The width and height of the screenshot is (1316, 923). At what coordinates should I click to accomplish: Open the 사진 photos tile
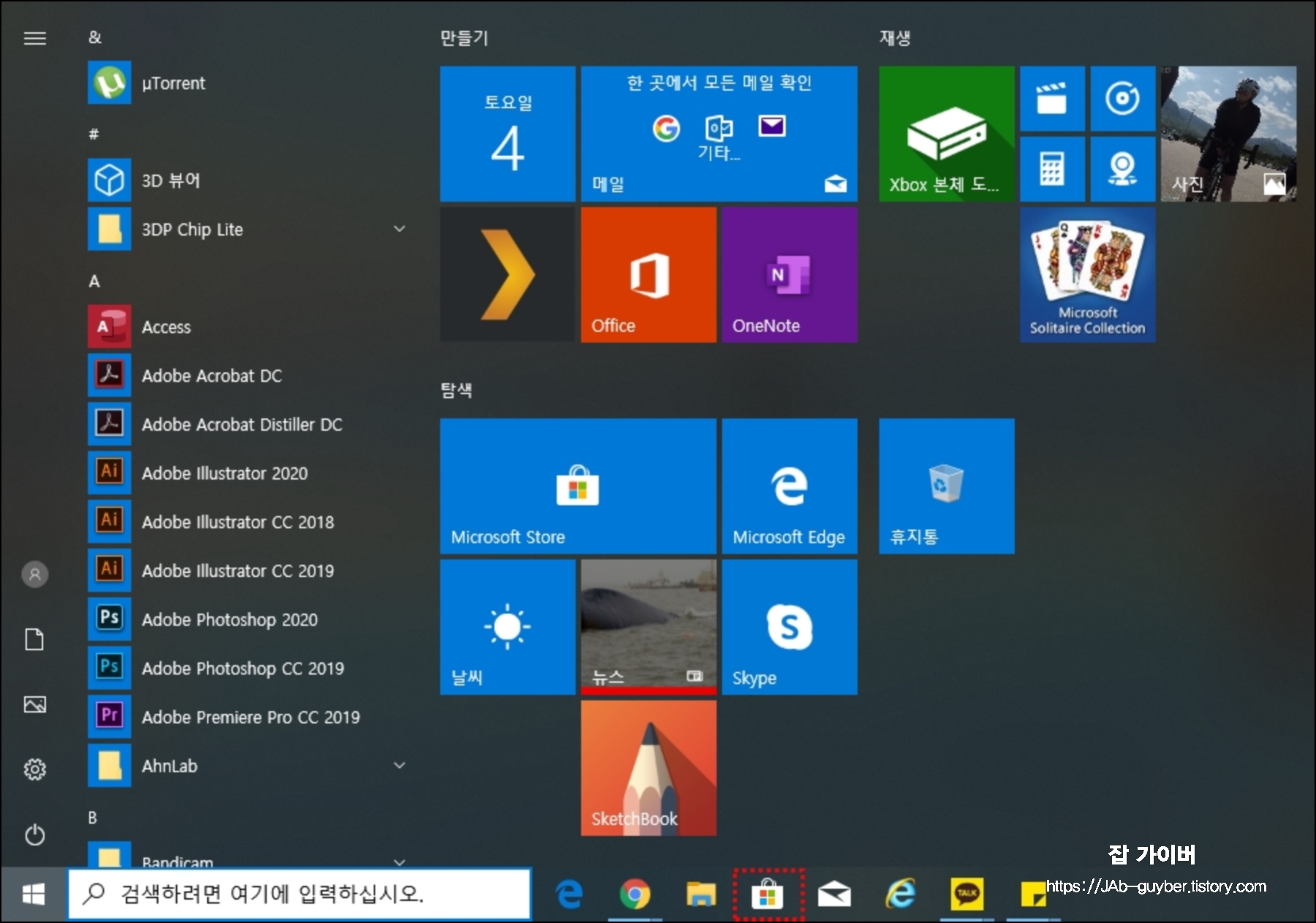pyautogui.click(x=1228, y=134)
